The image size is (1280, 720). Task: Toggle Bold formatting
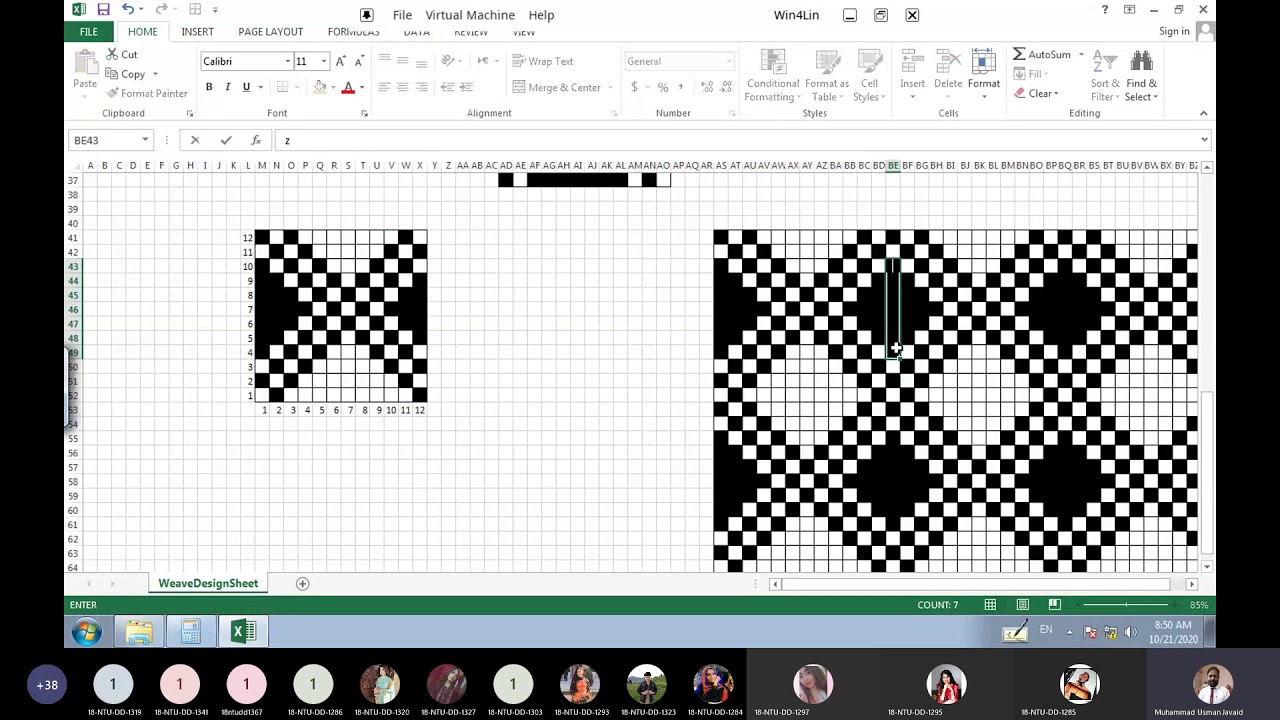[x=209, y=87]
